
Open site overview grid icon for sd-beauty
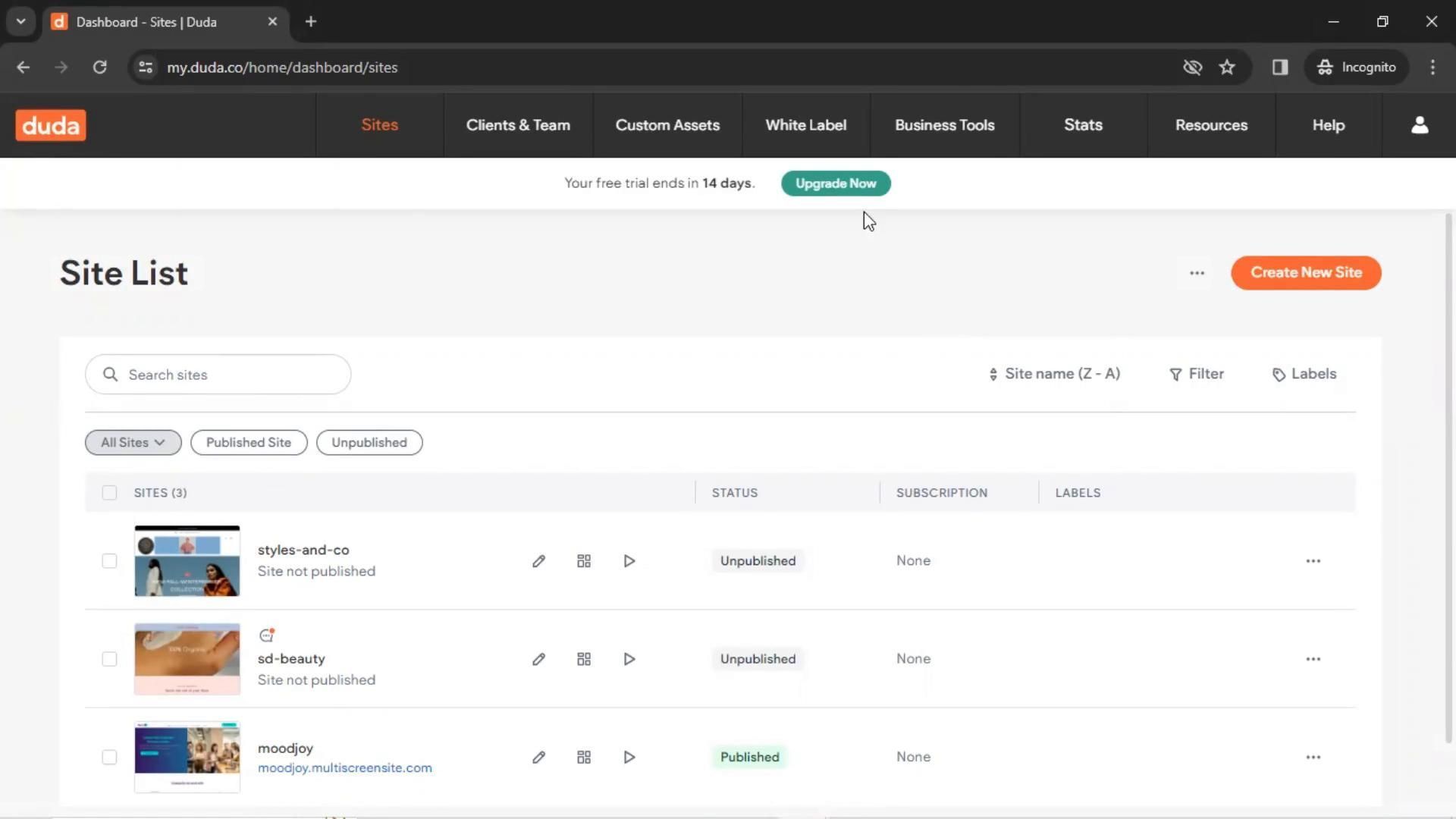pos(583,659)
